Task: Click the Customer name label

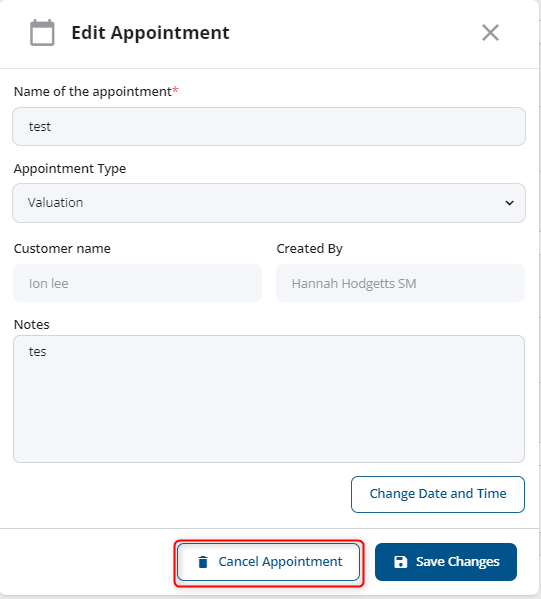Action: (x=62, y=249)
